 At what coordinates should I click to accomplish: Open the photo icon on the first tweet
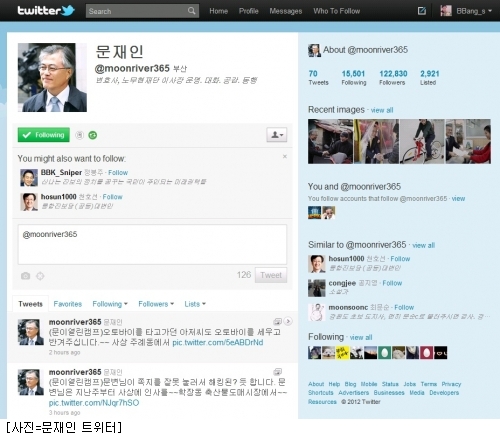tap(277, 321)
